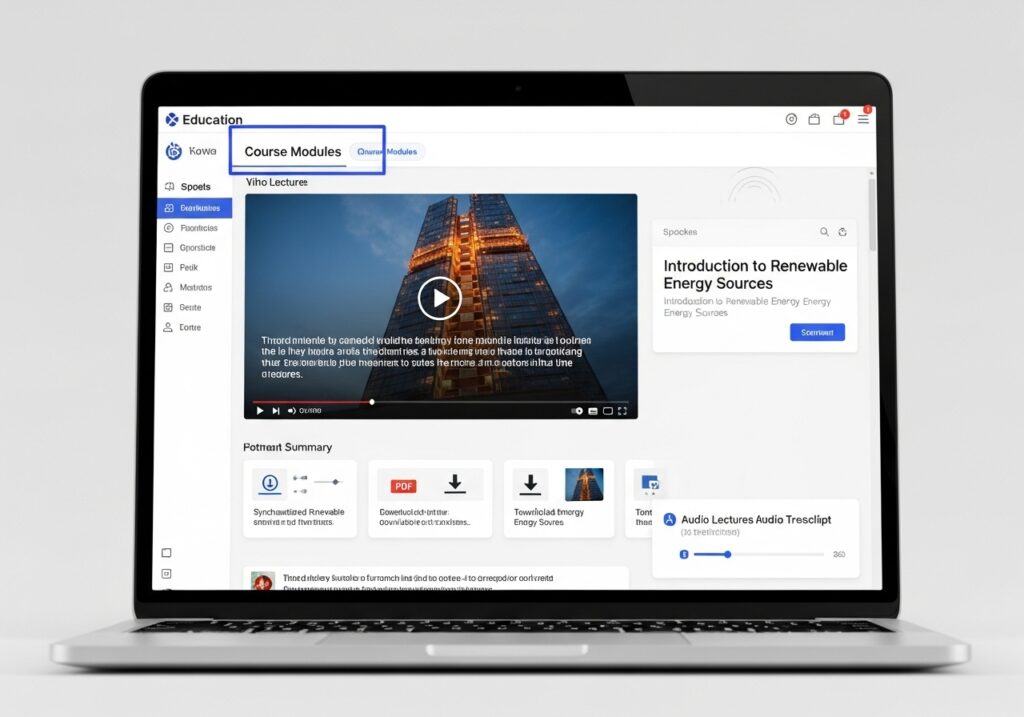Open the settings gear icon in the top bar
This screenshot has width=1024, height=717.
pyautogui.click(x=791, y=118)
